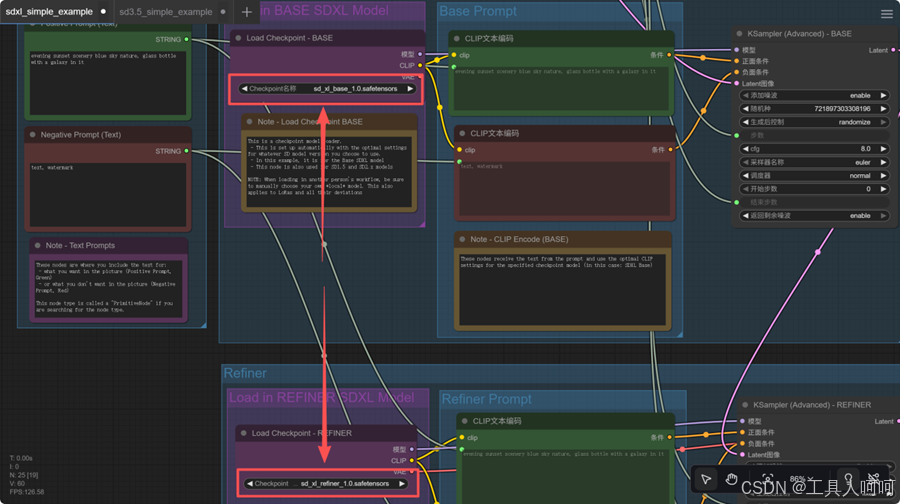The width and height of the screenshot is (900, 504).
Task: Click the right arrow of base Checkpoint名称
Action: tap(410, 89)
